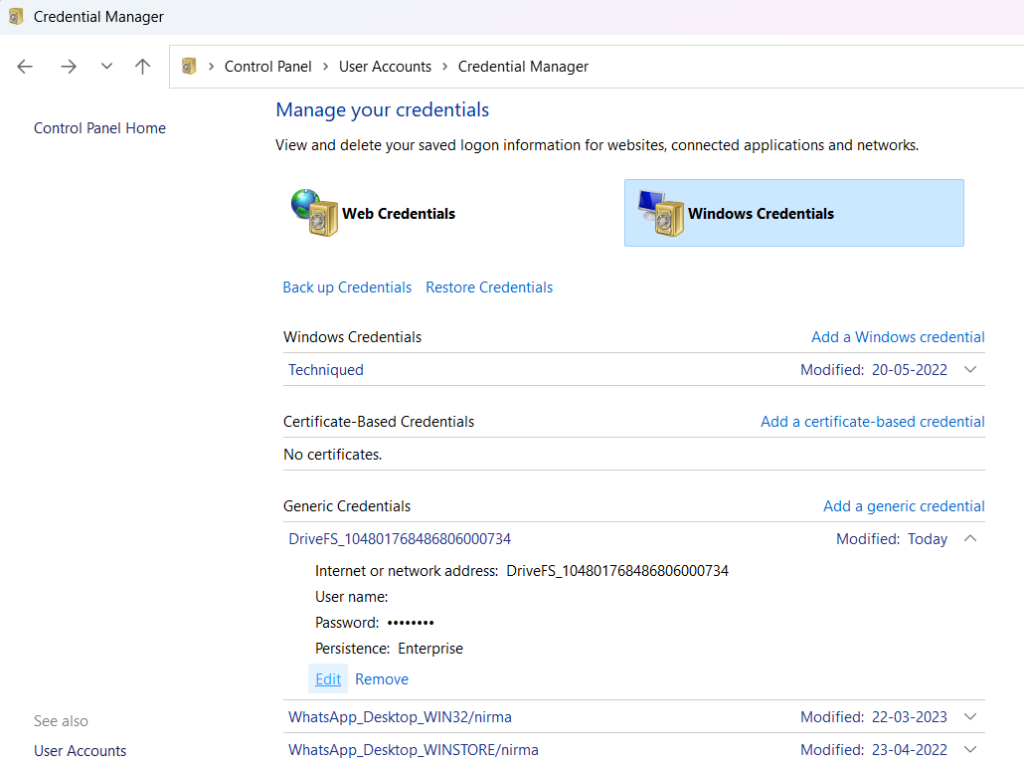The width and height of the screenshot is (1024, 765).
Task: Click the address bar safe icon
Action: click(189, 66)
